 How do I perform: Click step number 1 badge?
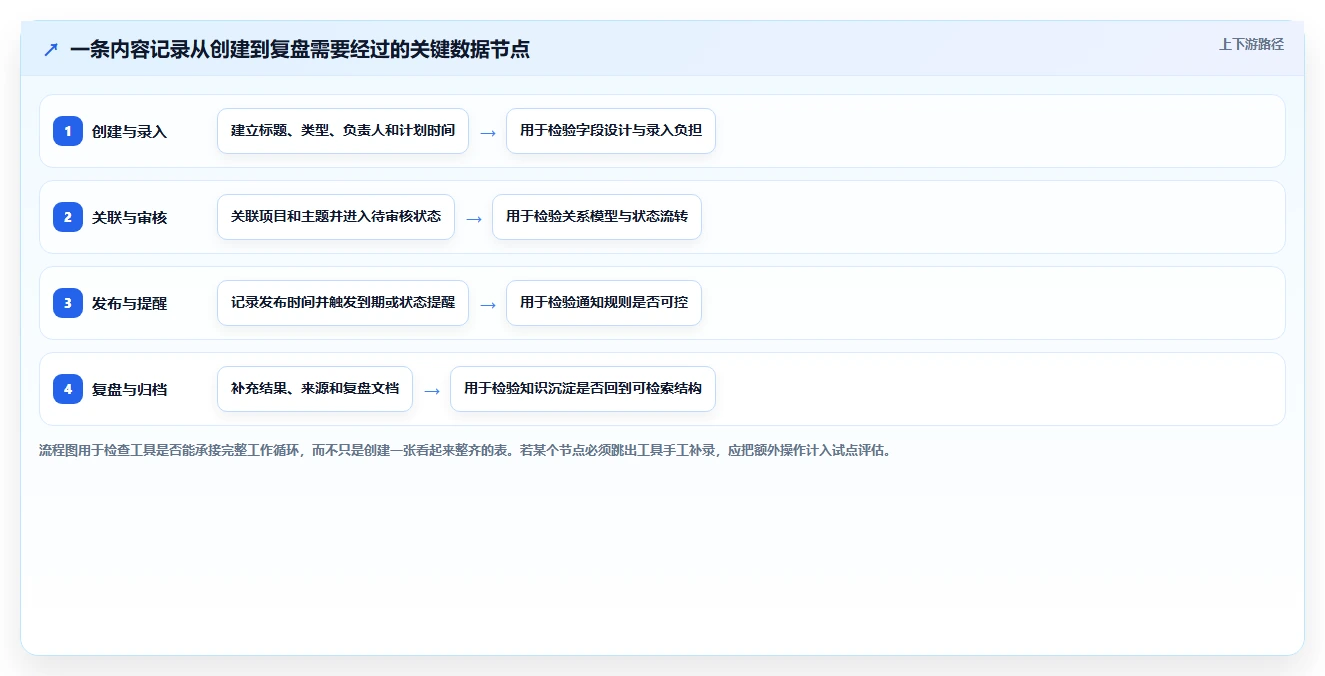(x=68, y=131)
